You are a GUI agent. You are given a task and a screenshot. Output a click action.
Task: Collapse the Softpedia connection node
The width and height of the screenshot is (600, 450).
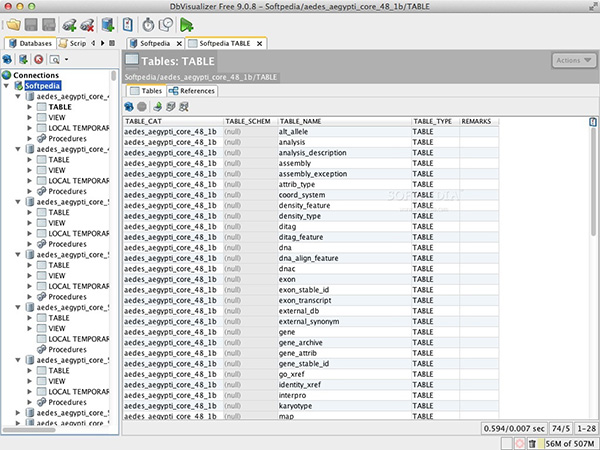coord(6,86)
